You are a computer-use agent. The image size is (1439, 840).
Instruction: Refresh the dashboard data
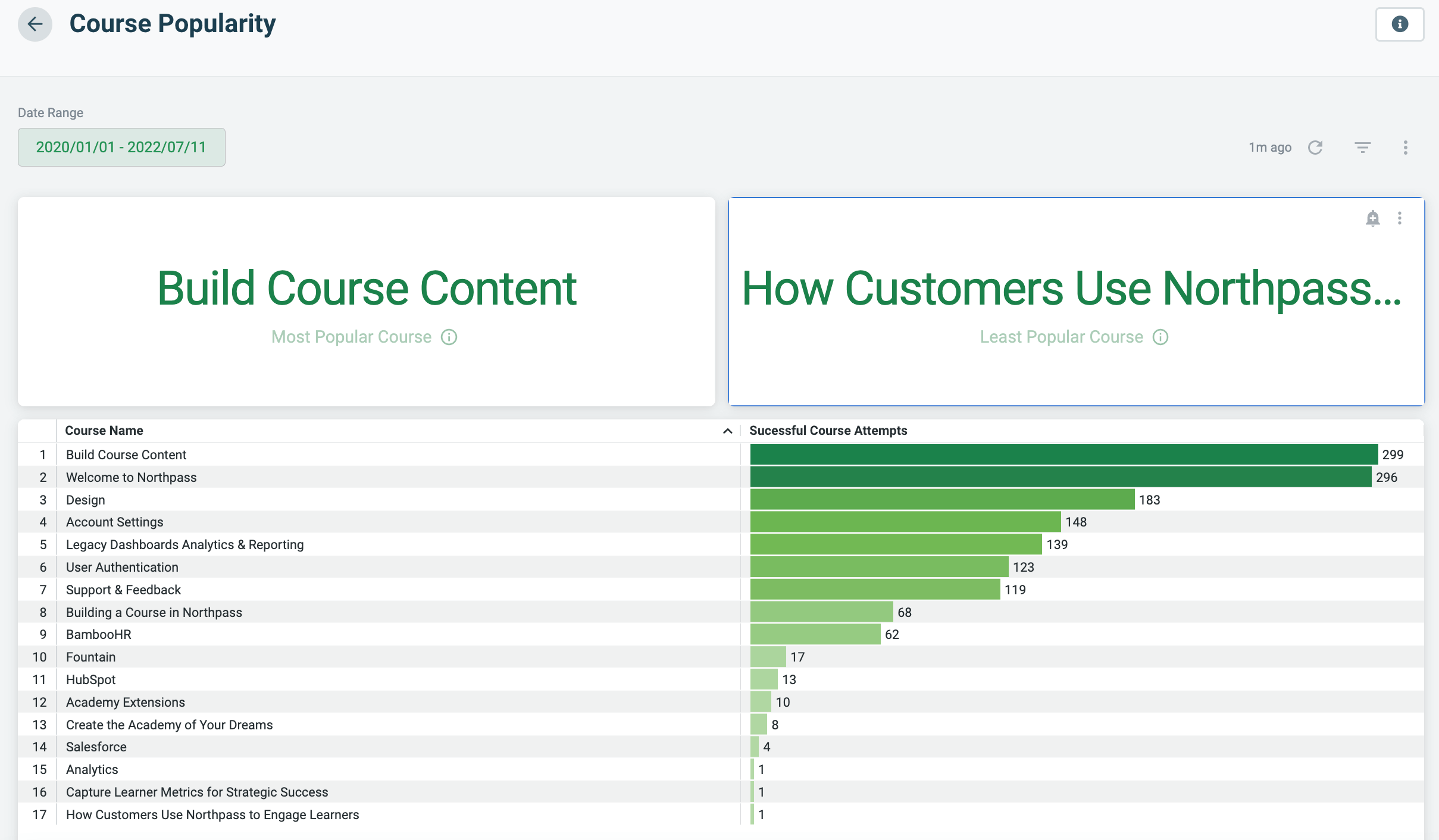(1316, 147)
